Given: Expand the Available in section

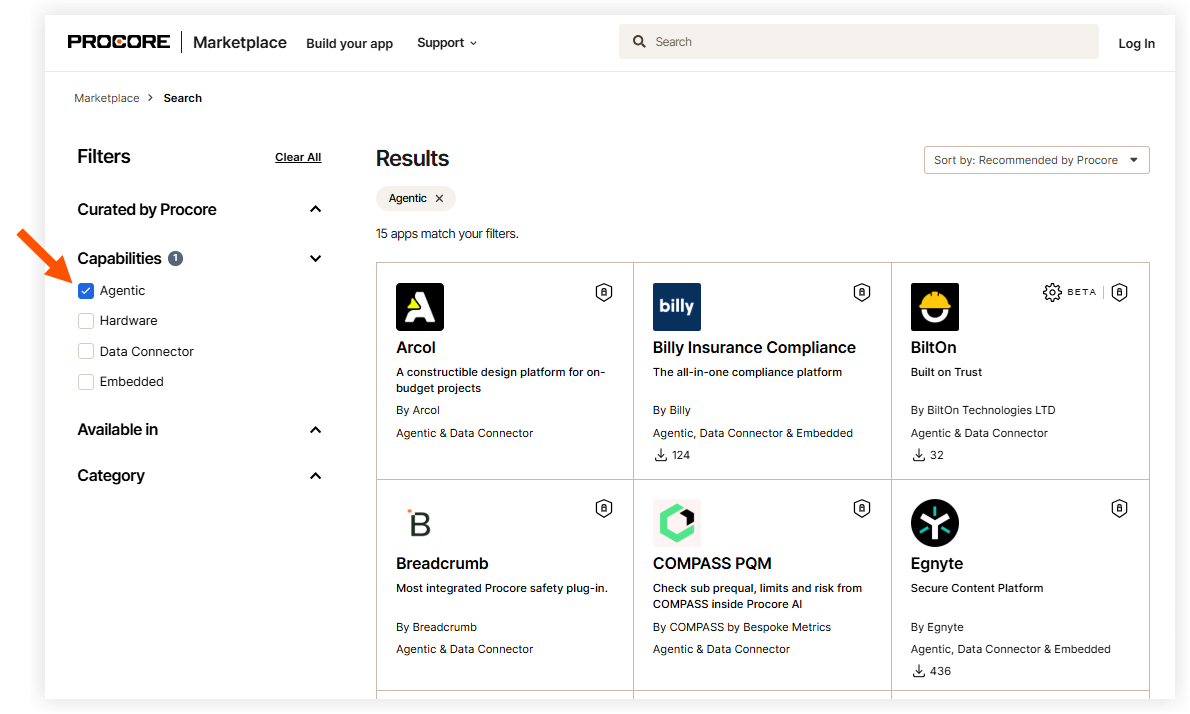Looking at the screenshot, I should pyautogui.click(x=316, y=430).
